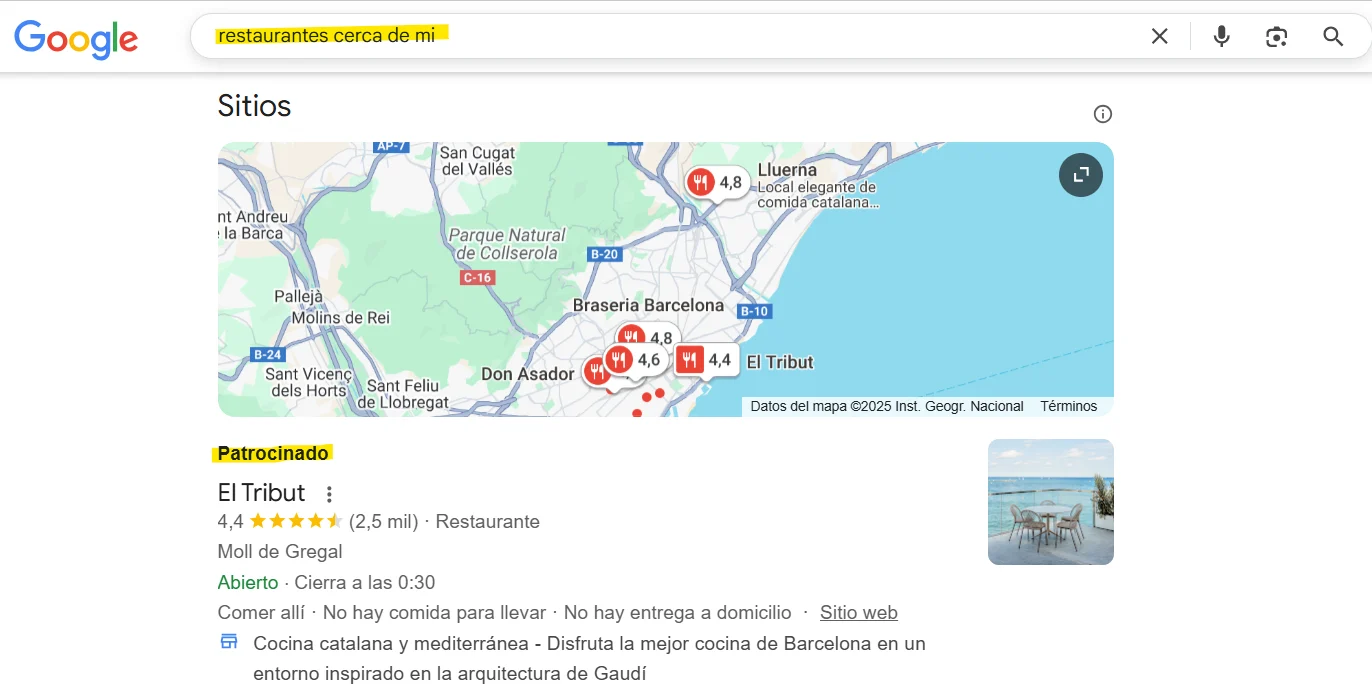Click the Cierra a las 0:30 text
Image resolution: width=1372 pixels, height=696 pixels.
point(365,583)
